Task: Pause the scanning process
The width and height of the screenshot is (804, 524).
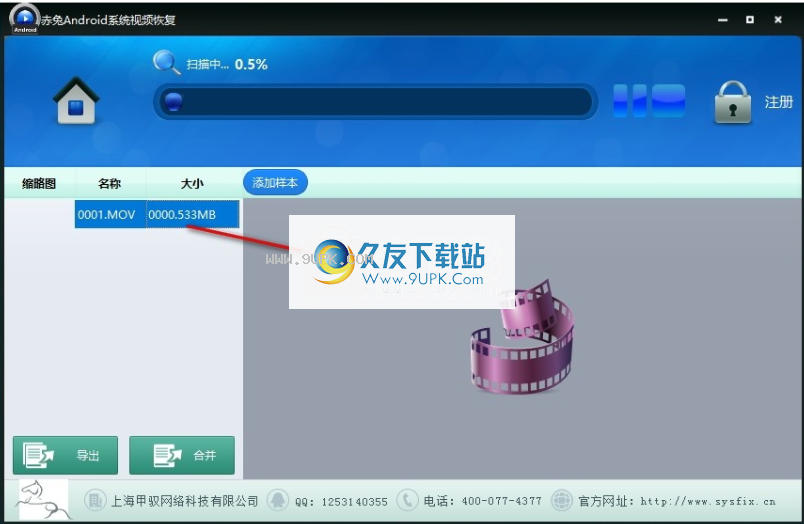Action: 630,100
